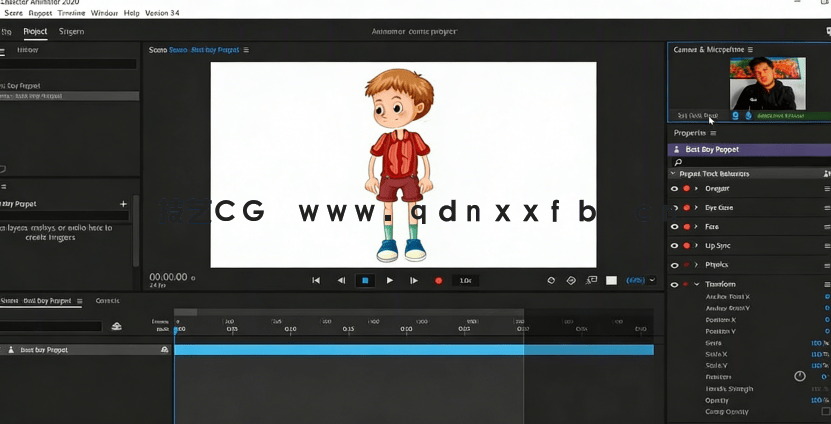Open the Lip Sync behavior options menu

pos(827,246)
